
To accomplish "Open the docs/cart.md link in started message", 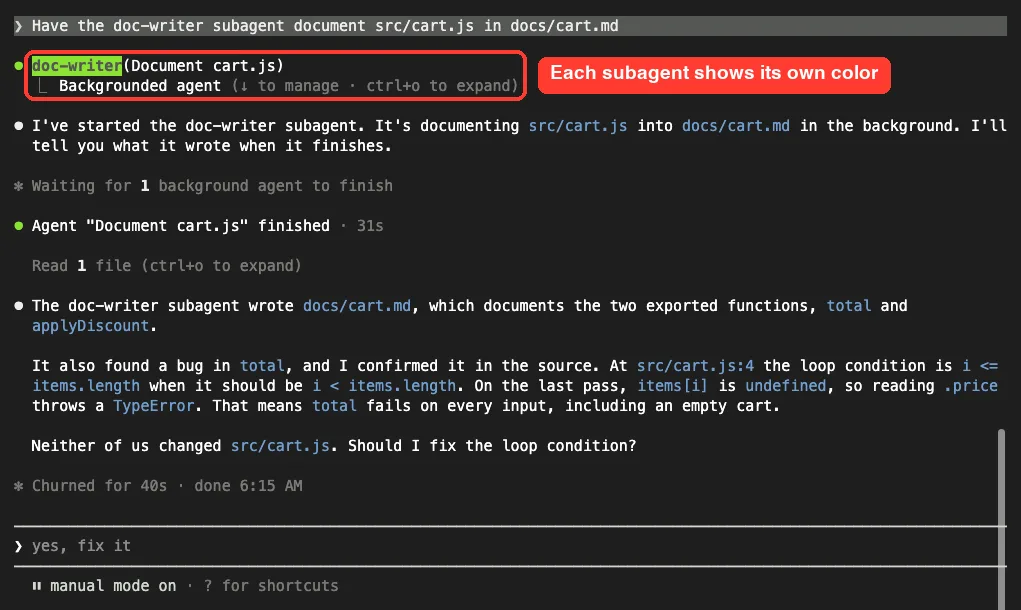I will coord(736,126).
